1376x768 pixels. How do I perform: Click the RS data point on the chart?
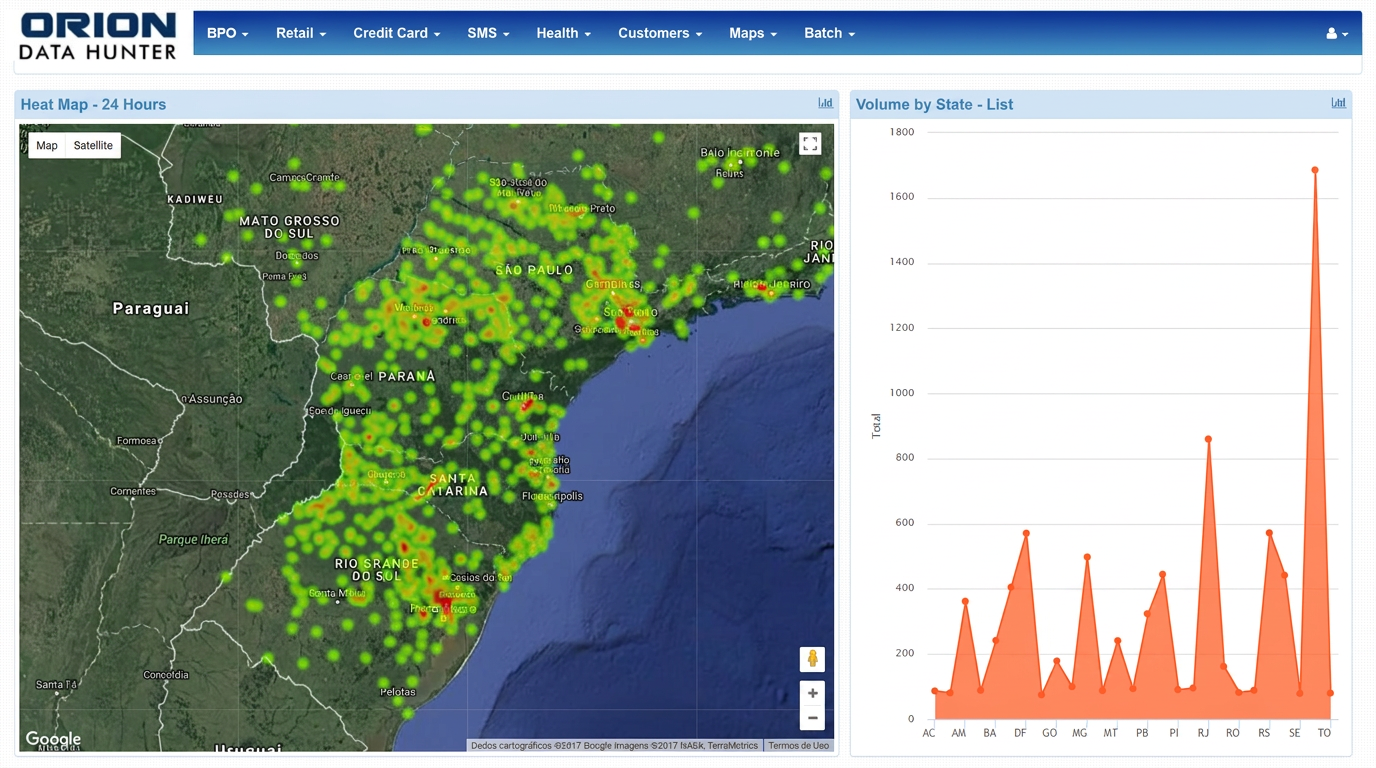[1269, 534]
